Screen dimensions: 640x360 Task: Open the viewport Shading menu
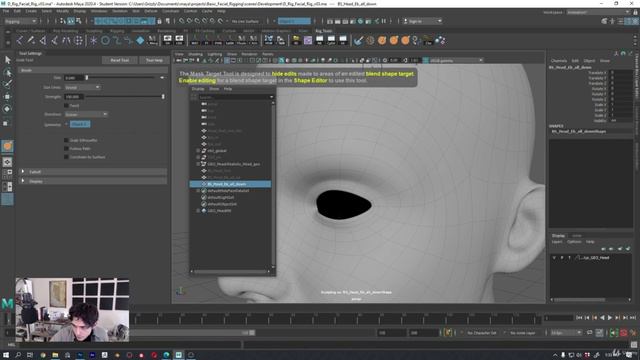[195, 54]
